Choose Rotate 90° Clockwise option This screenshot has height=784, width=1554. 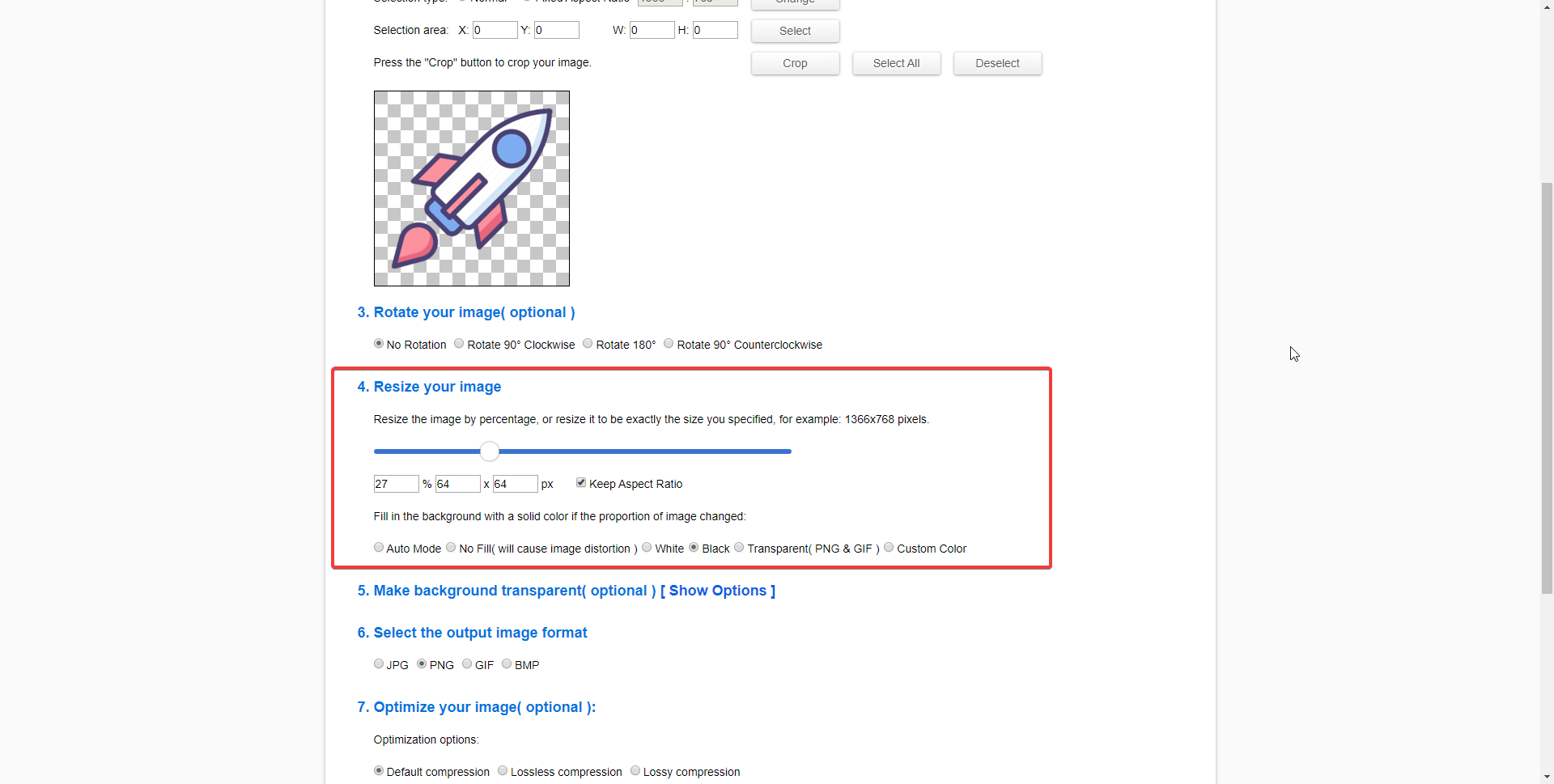[459, 344]
